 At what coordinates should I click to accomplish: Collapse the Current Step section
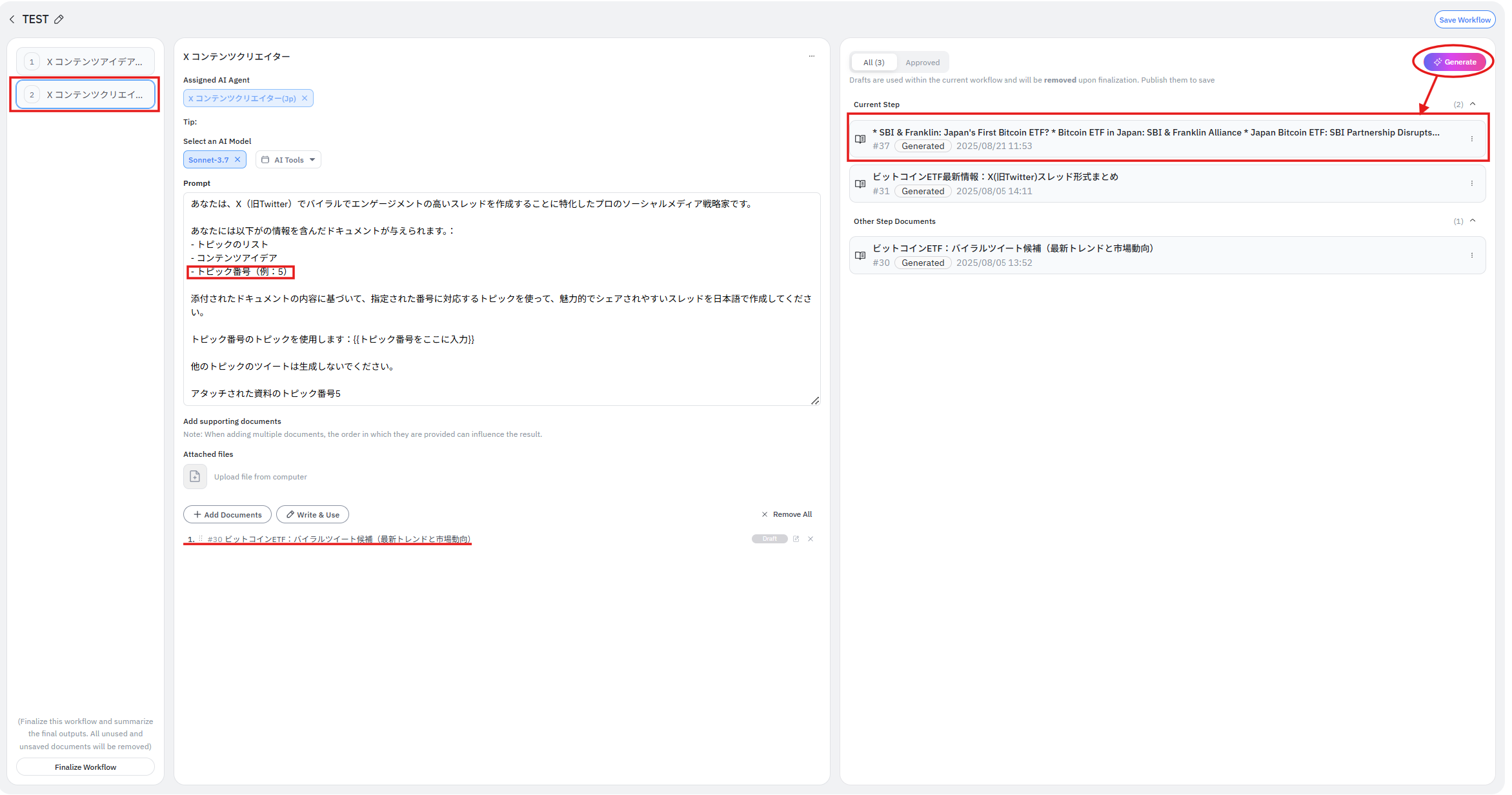pos(1473,104)
